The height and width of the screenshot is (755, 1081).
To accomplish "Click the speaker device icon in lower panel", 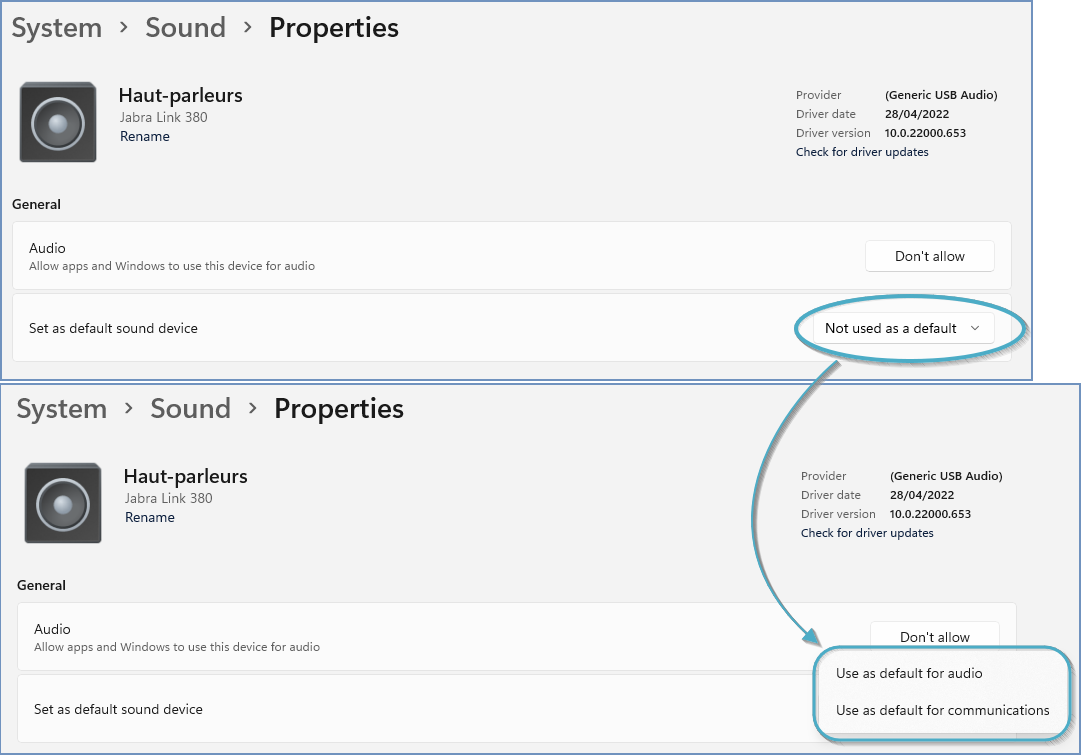I will [x=63, y=503].
